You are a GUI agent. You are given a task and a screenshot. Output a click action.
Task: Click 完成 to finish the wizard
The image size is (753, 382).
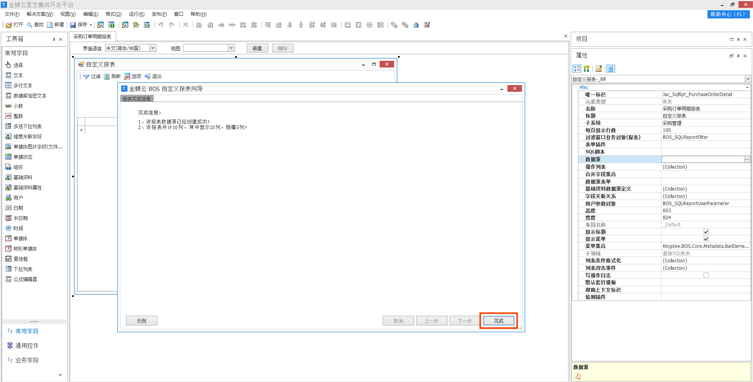498,320
